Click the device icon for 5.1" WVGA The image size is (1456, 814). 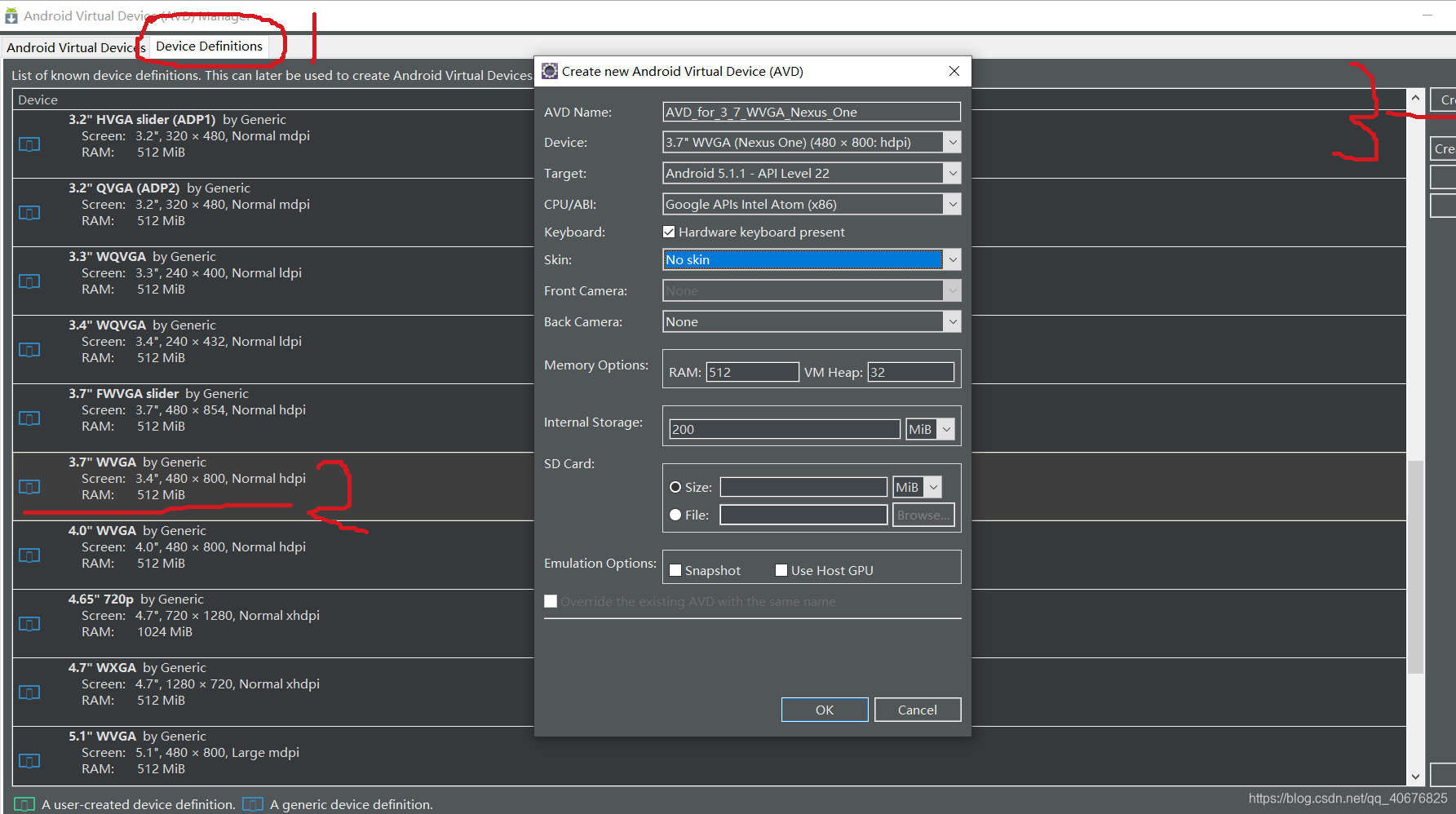29,761
